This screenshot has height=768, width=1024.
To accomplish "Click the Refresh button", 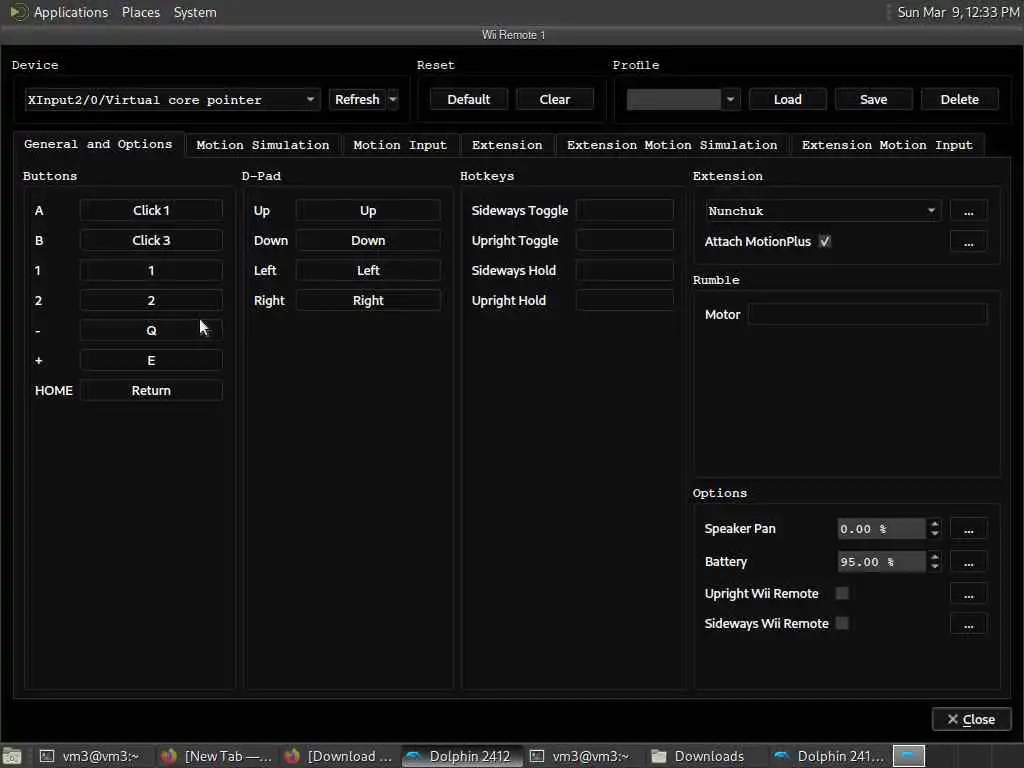I will (x=357, y=100).
